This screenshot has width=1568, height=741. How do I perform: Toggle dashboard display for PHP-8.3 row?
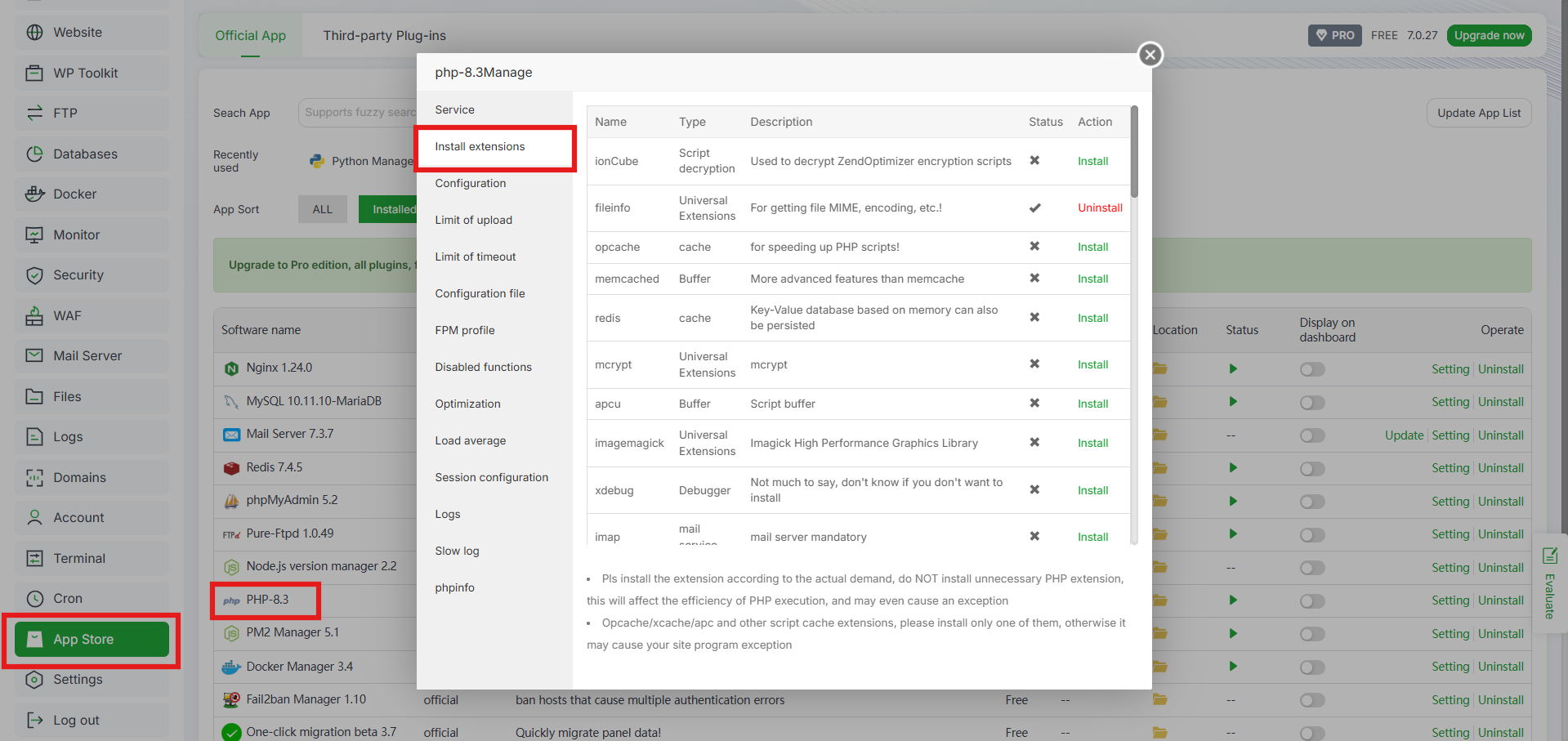[x=1312, y=601]
